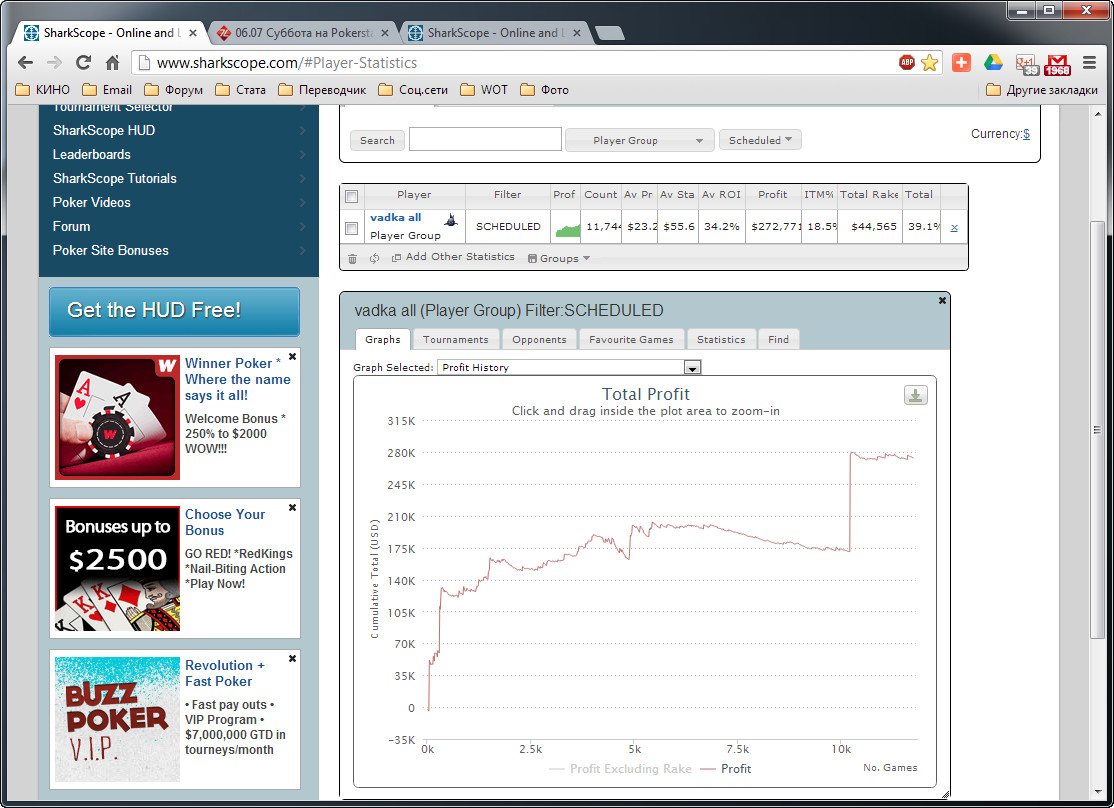The width and height of the screenshot is (1114, 808).
Task: Expand the Groups dropdown
Action: tap(559, 258)
